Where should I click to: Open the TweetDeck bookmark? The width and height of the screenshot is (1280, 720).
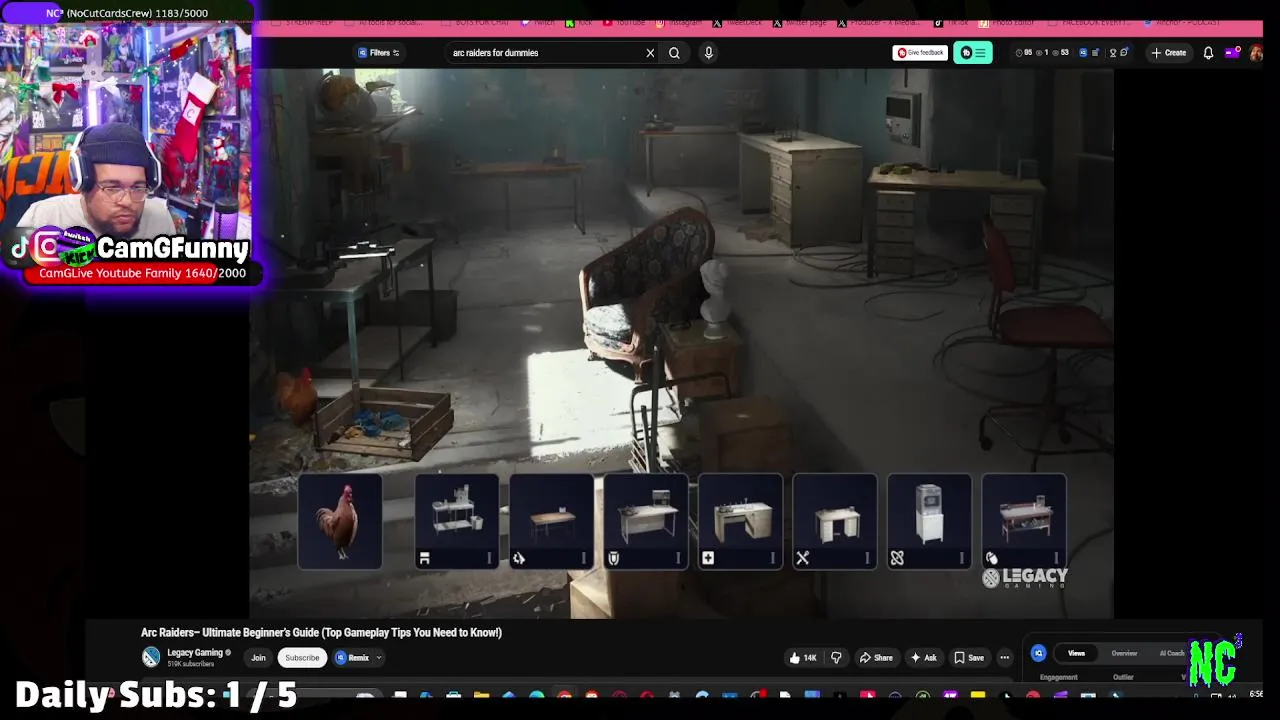click(736, 22)
